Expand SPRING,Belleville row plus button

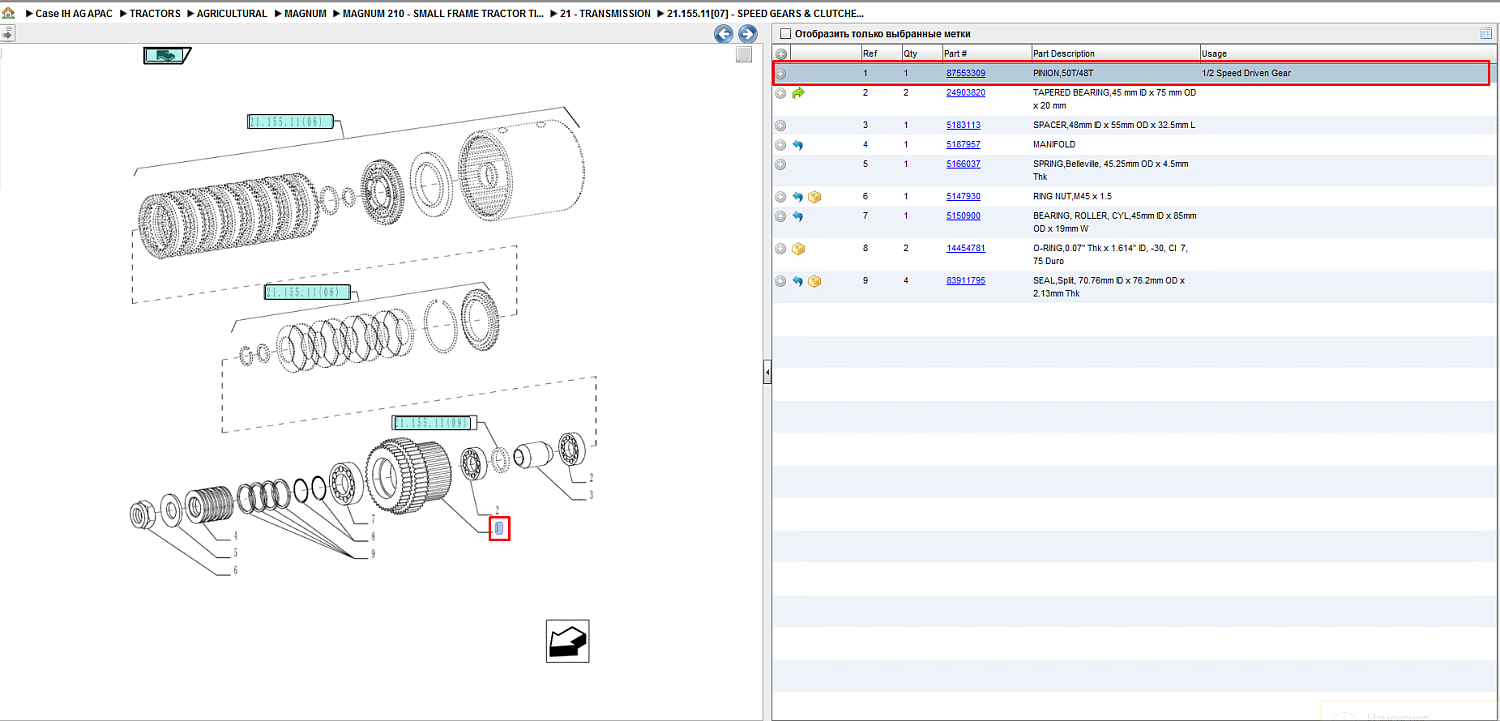(781, 164)
